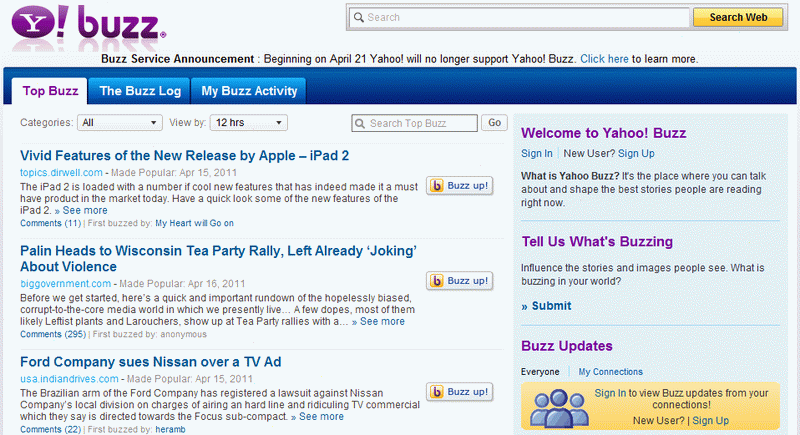This screenshot has height=435, width=800.
Task: Open the My Buzz Activity tab
Action: pos(249,91)
